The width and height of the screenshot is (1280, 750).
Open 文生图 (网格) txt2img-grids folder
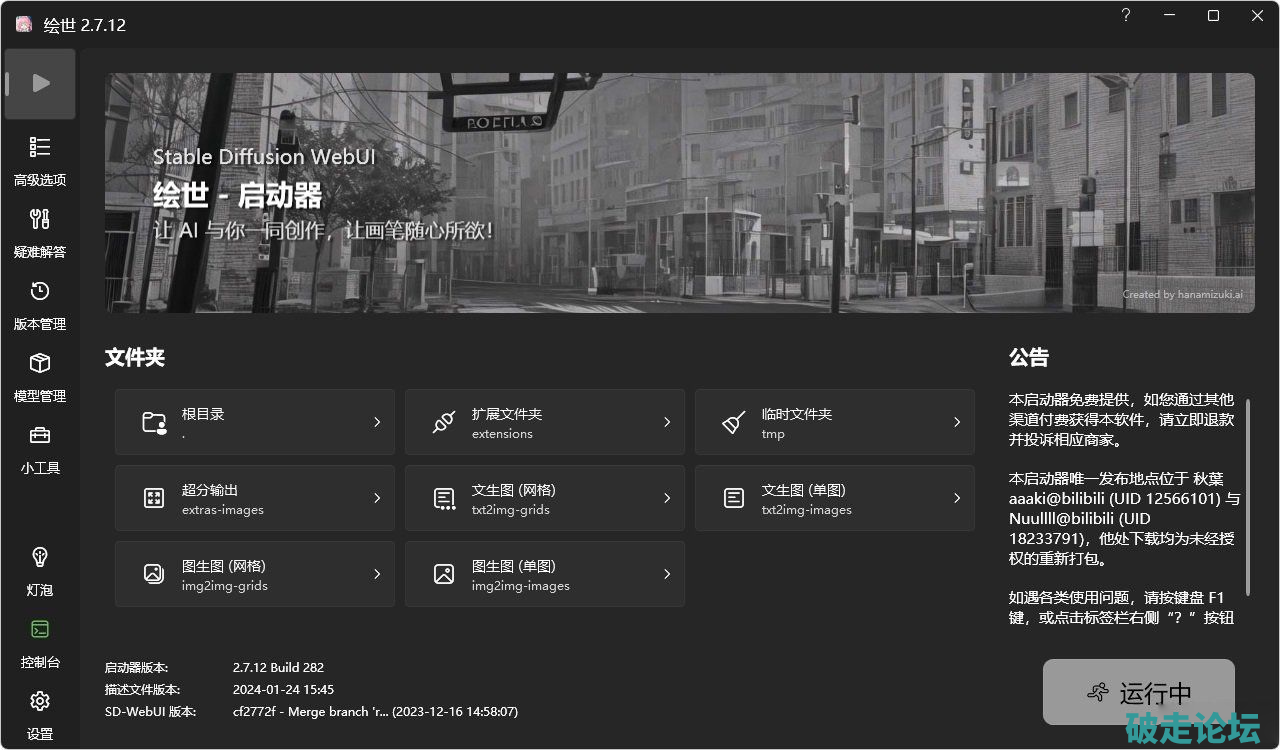point(544,498)
